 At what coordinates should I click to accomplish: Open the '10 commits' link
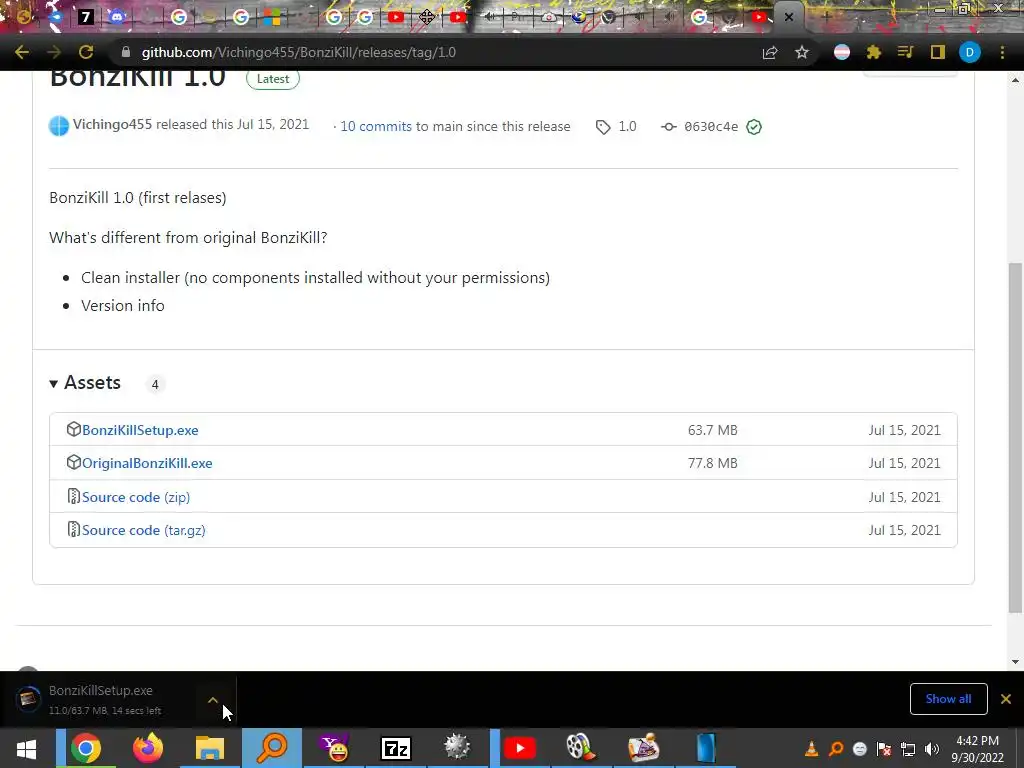pyautogui.click(x=376, y=126)
